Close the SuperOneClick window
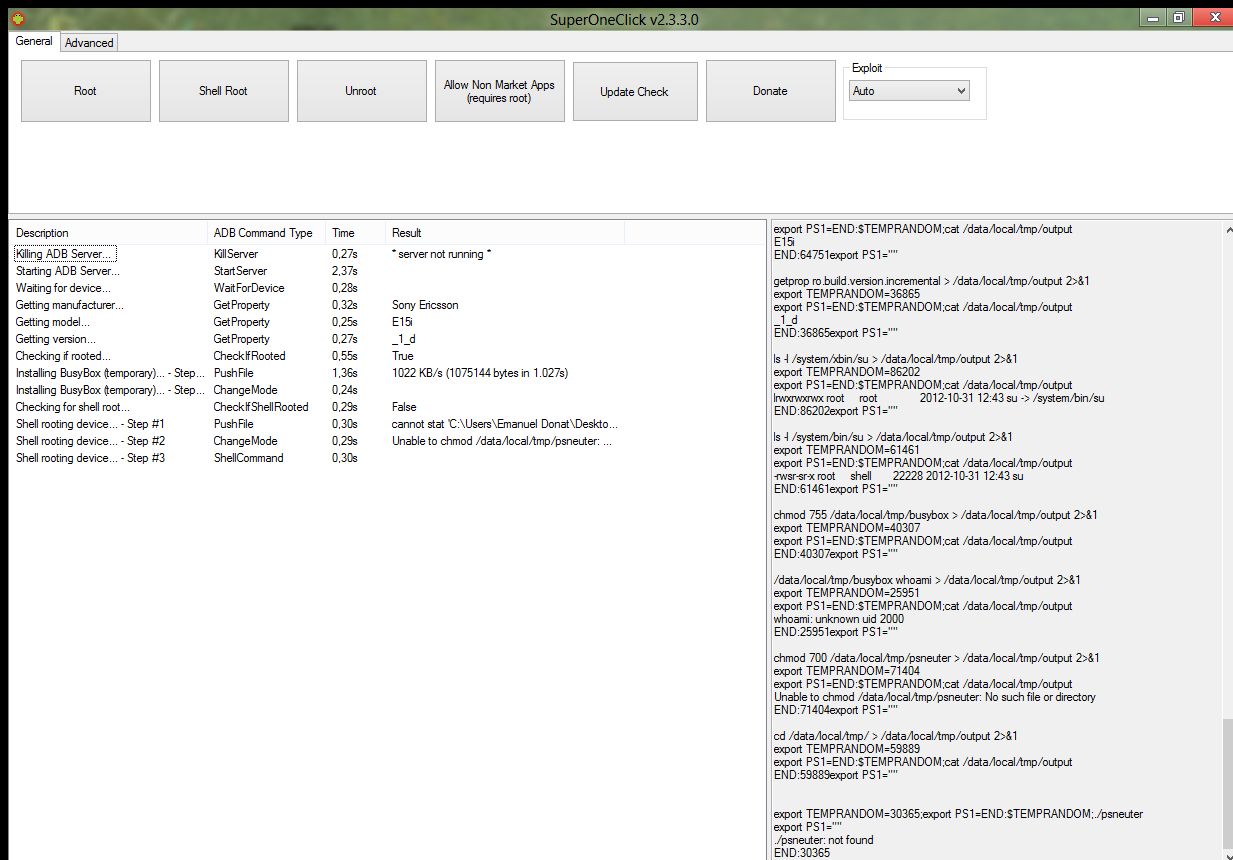Image resolution: width=1233 pixels, height=860 pixels. pos(1213,17)
